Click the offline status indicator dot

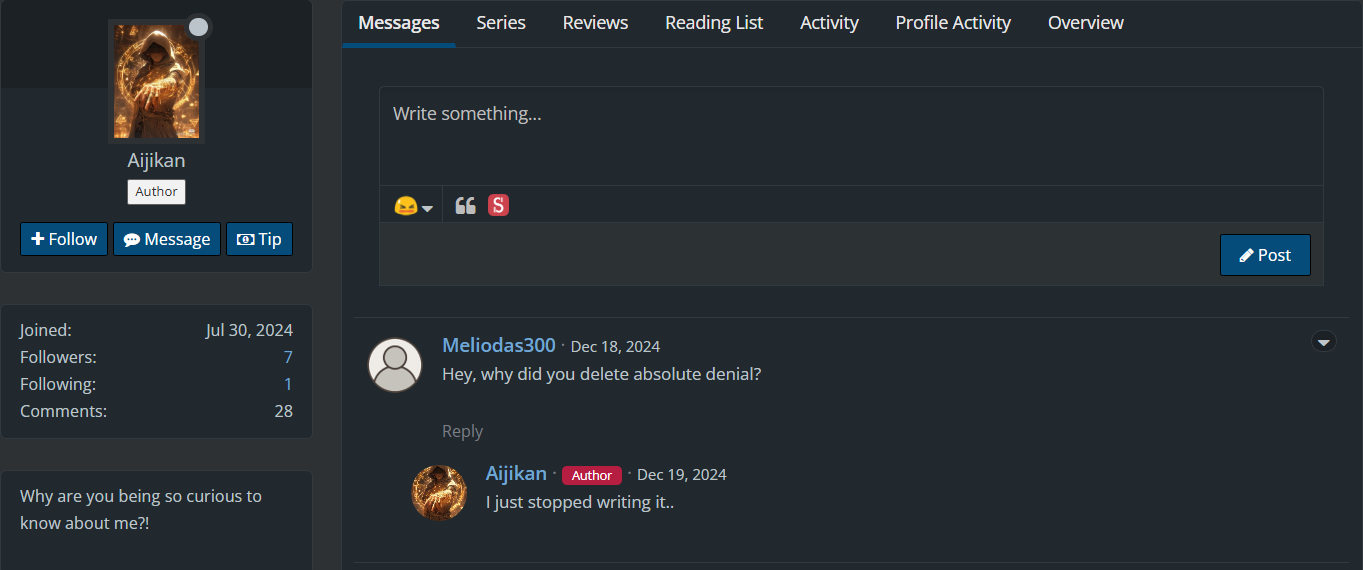[x=198, y=27]
